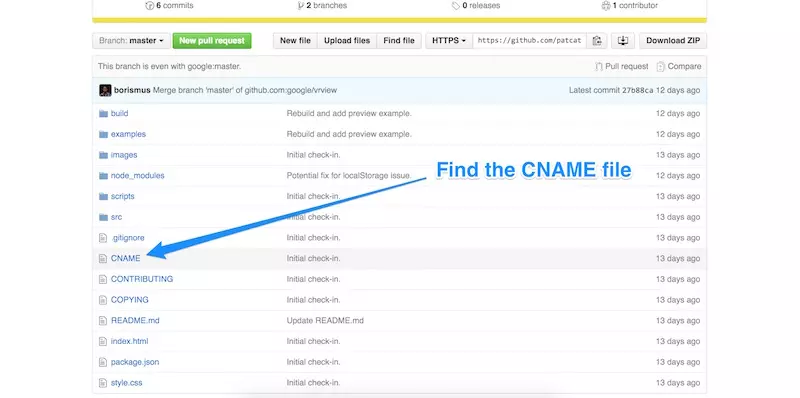
Task: Open the package.json file
Action: click(x=135, y=362)
